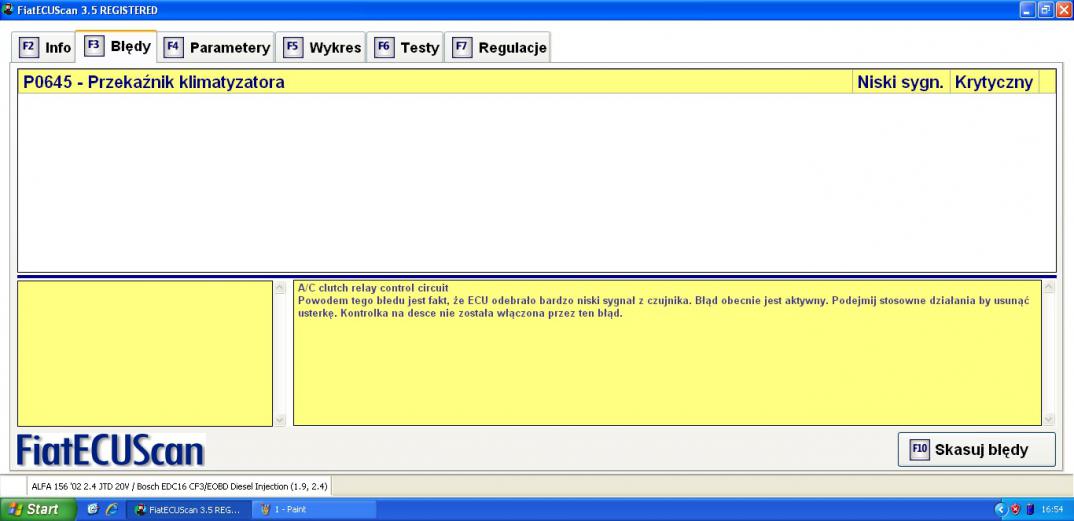Select the P0645 Przekaźnik klimatyzatora error row

536,82
